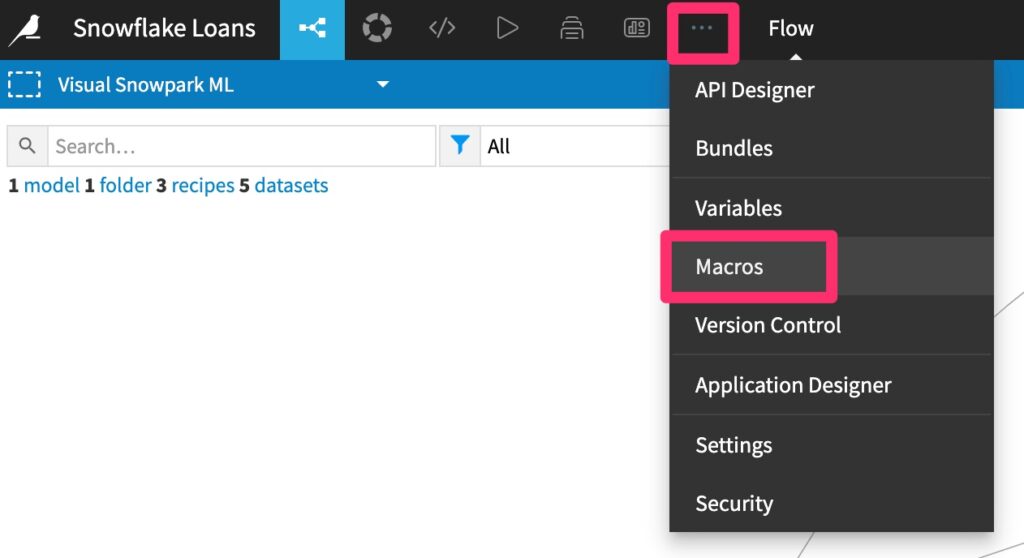Click the blue filter funnel icon

tap(460, 146)
